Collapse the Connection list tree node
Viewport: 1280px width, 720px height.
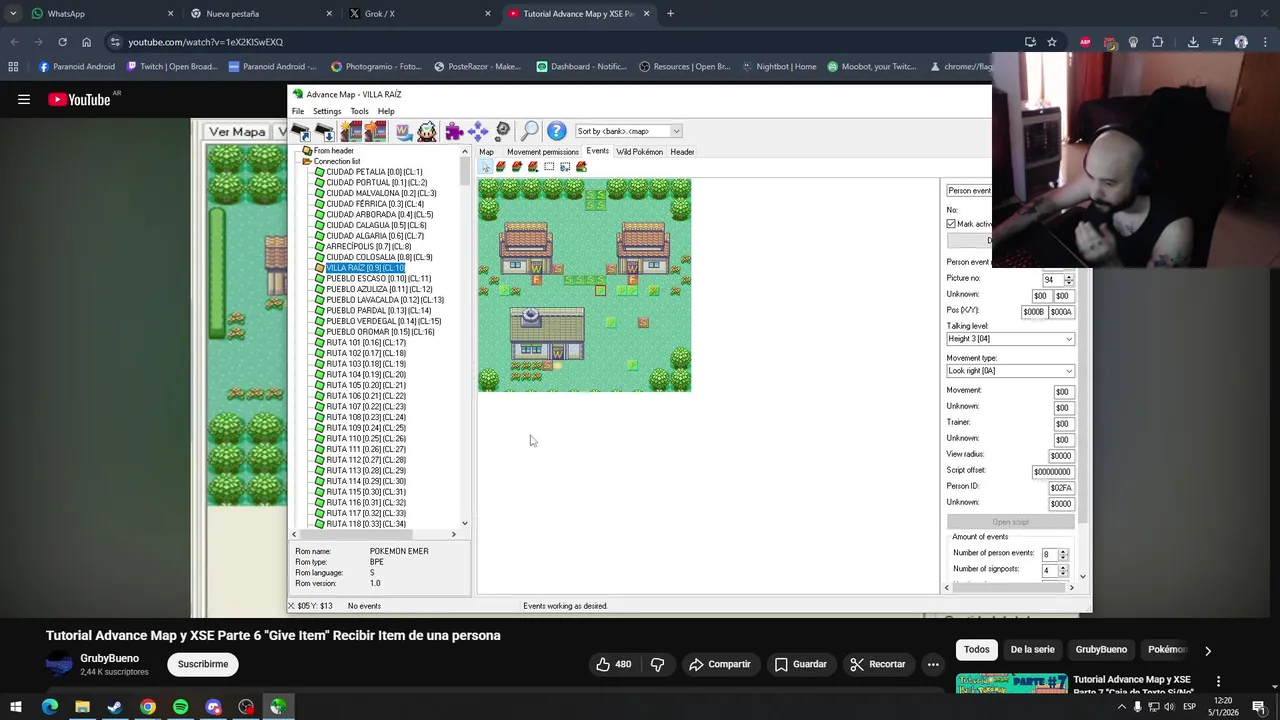306,161
